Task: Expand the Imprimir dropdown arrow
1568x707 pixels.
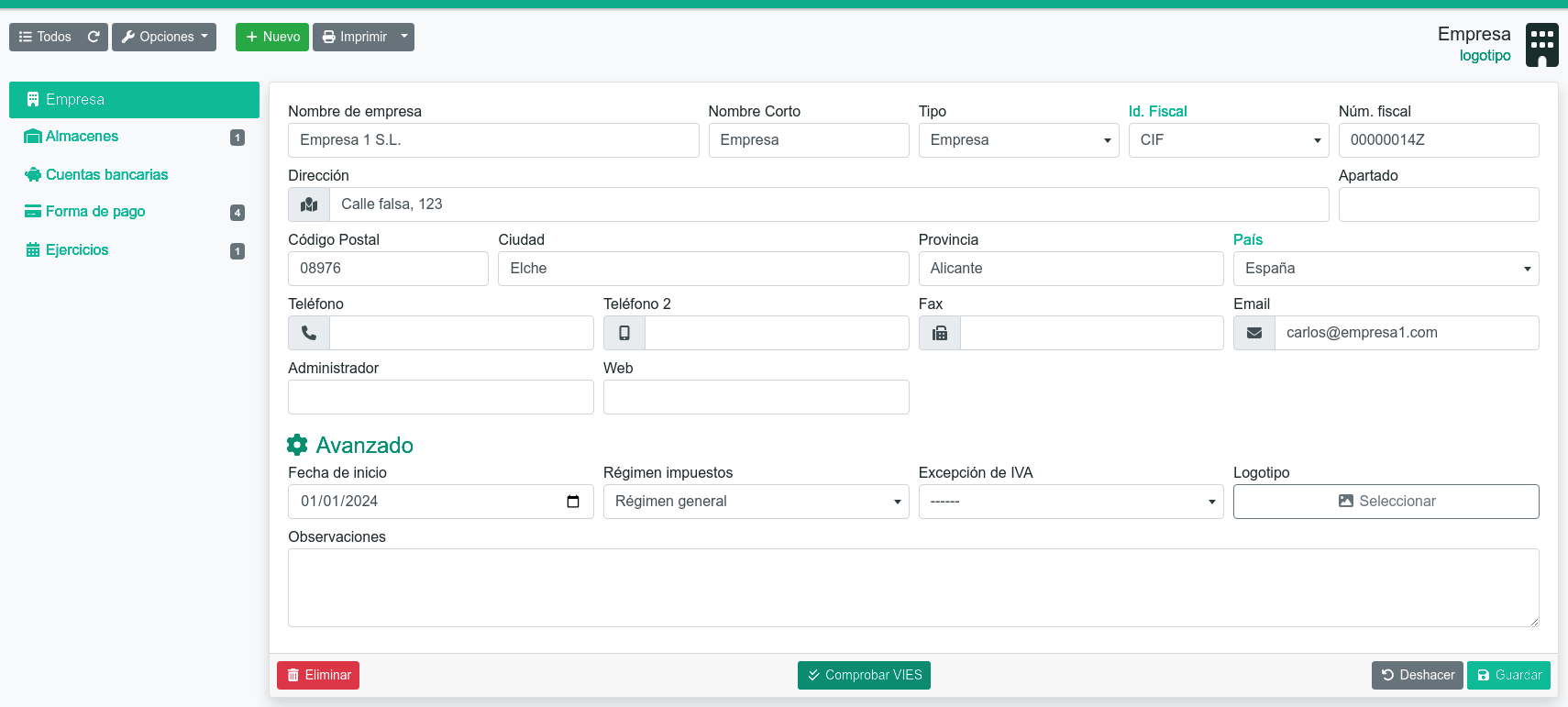Action: [404, 37]
